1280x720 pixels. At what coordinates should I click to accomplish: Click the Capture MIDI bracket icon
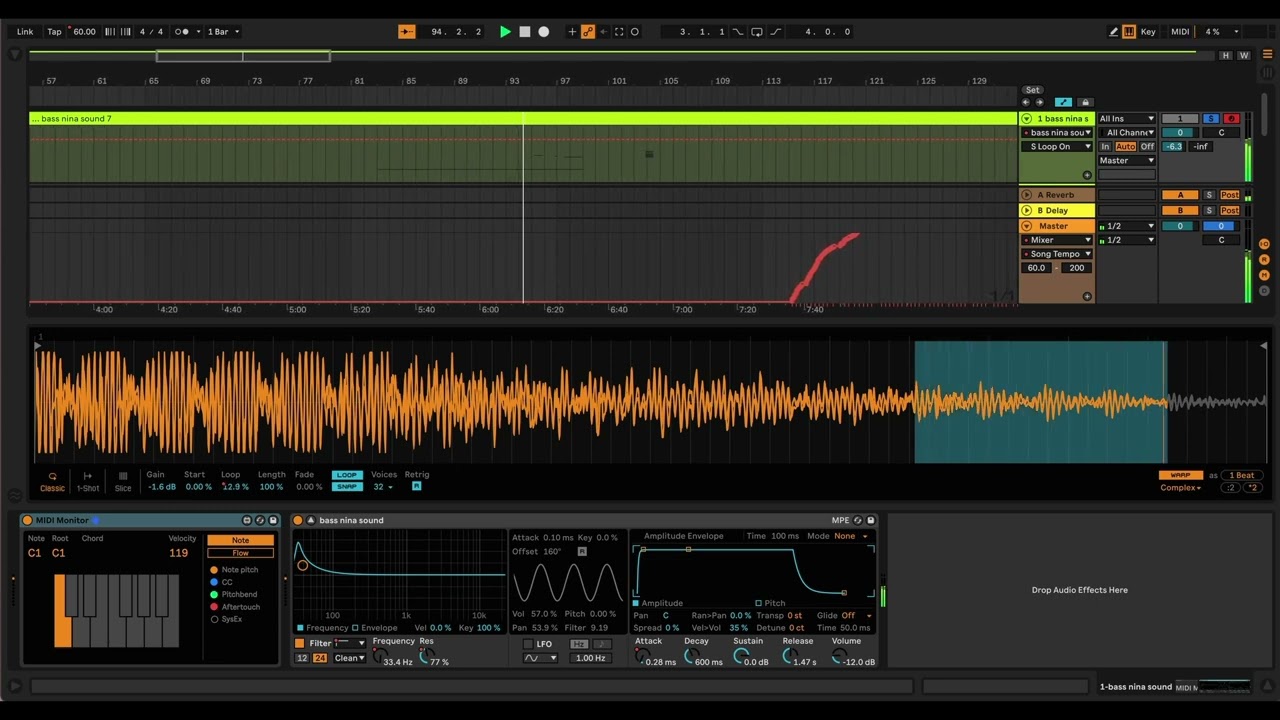619,31
